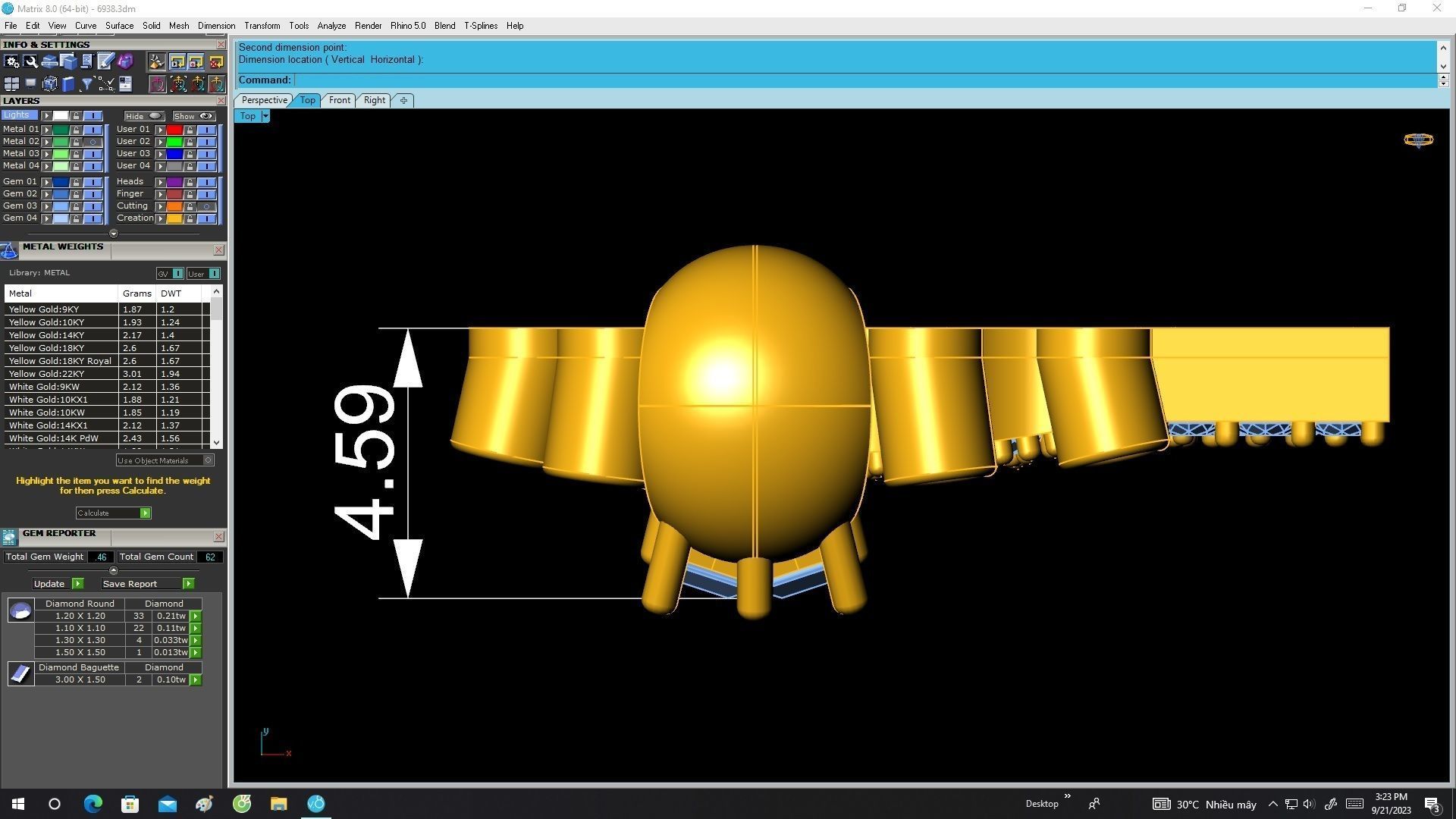Expand the Metal 01 layer arrow
Image resolution: width=1456 pixels, height=819 pixels.
click(x=46, y=130)
